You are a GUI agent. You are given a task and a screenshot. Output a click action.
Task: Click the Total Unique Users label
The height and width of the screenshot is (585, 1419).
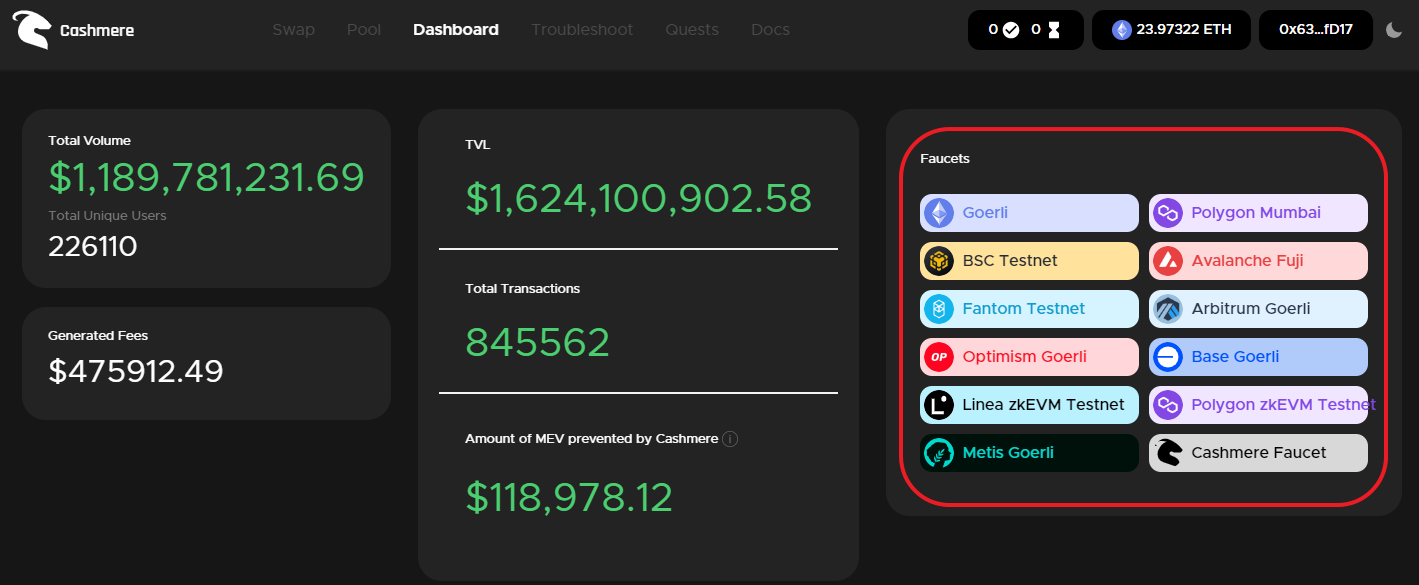click(x=107, y=215)
